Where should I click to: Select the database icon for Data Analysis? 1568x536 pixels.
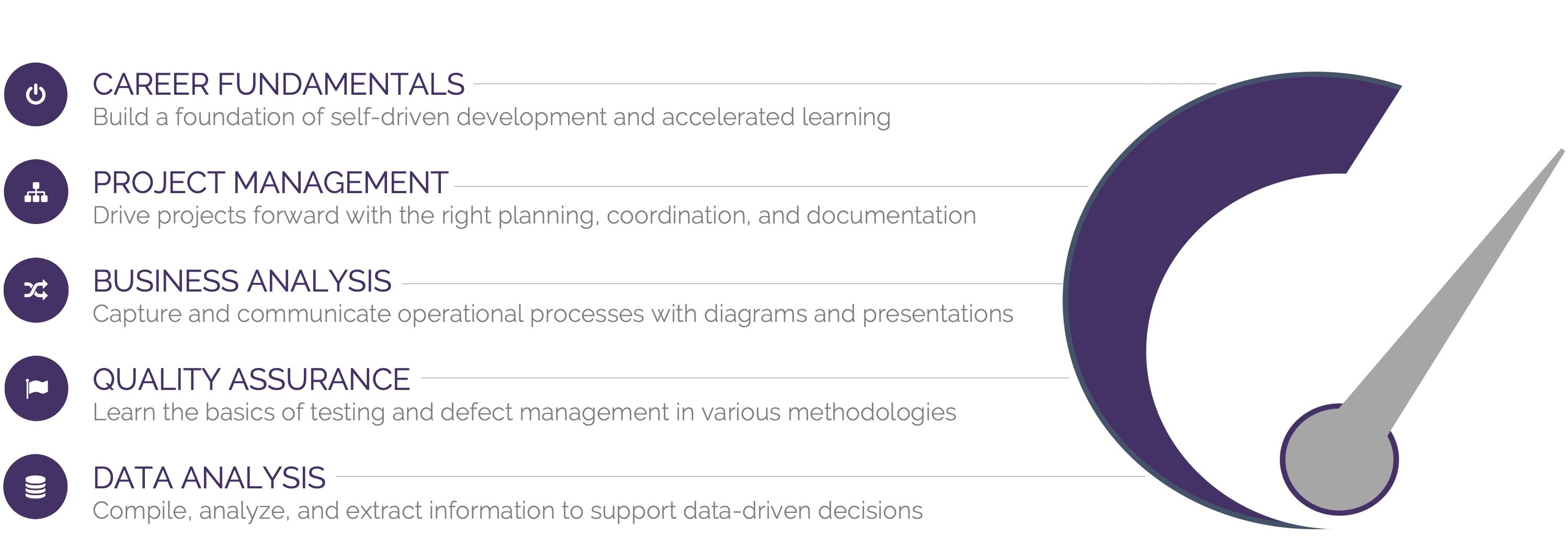pyautogui.click(x=36, y=487)
